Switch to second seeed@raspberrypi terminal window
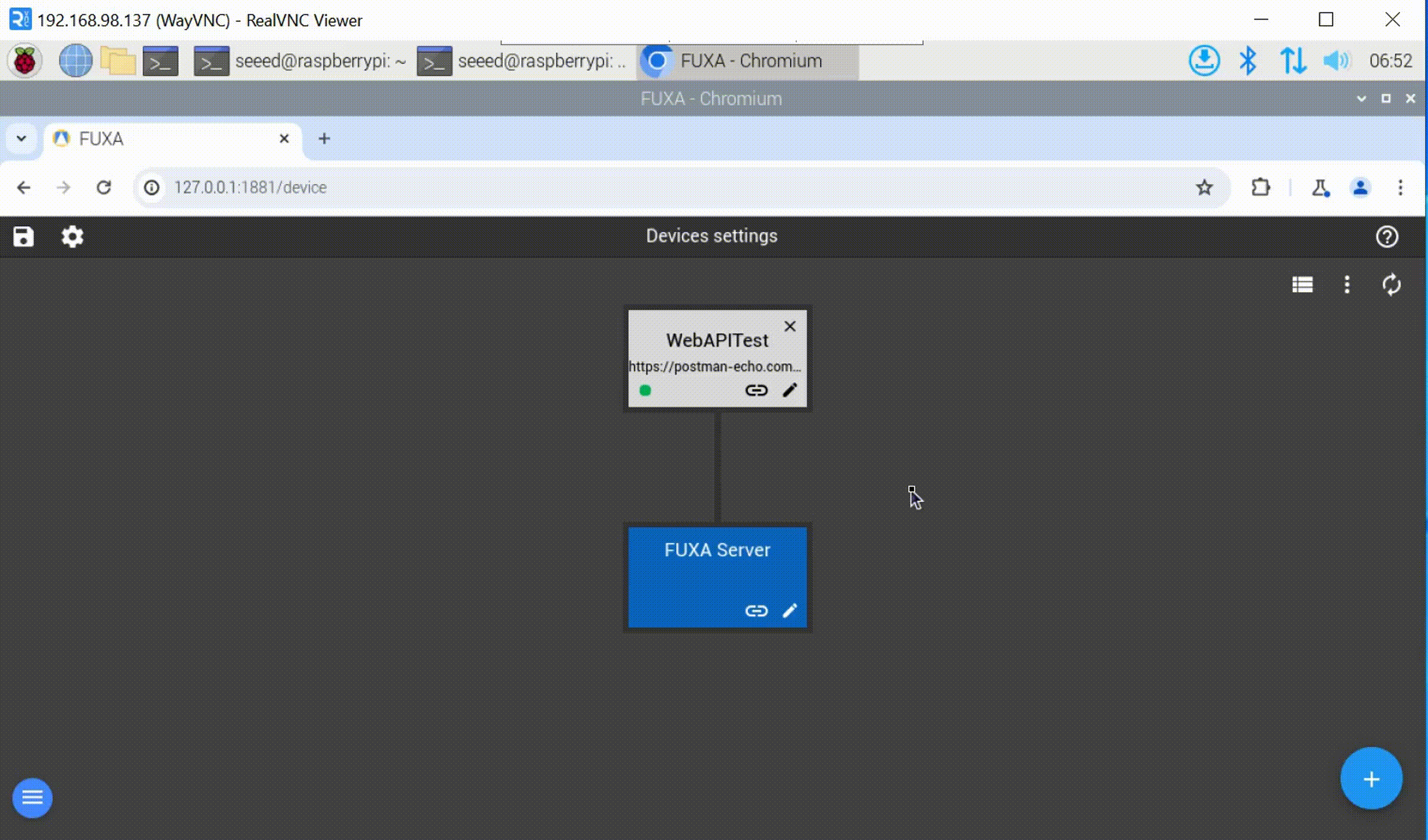Screen dimensions: 1428x840 pyautogui.click(x=522, y=61)
